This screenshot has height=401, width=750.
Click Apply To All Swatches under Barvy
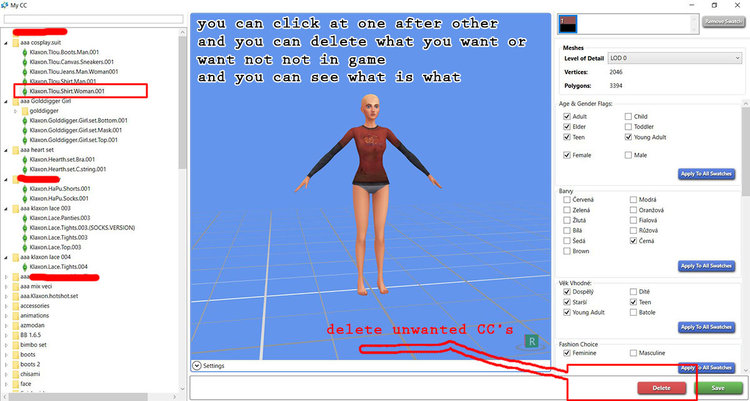pyautogui.click(x=706, y=266)
